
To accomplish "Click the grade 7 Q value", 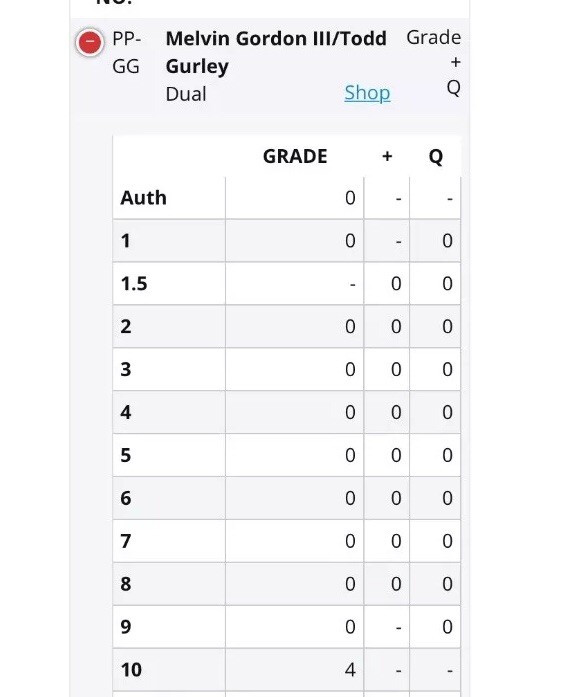I will click(447, 541).
